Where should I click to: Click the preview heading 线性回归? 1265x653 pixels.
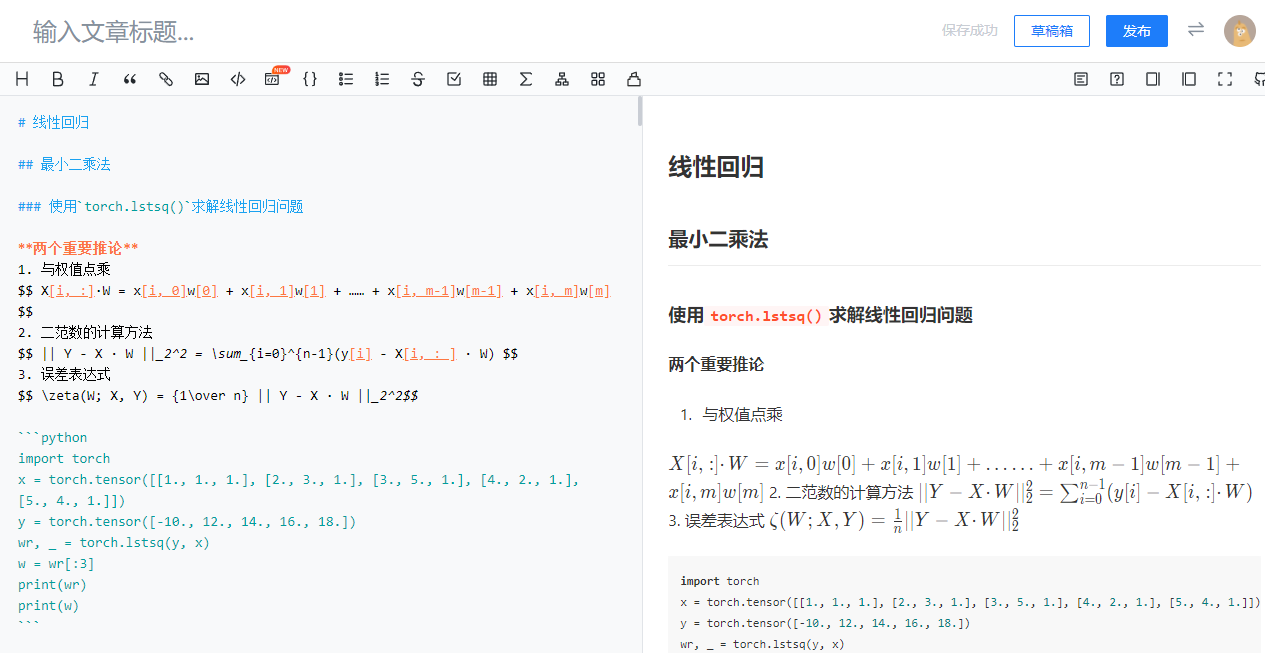716,167
